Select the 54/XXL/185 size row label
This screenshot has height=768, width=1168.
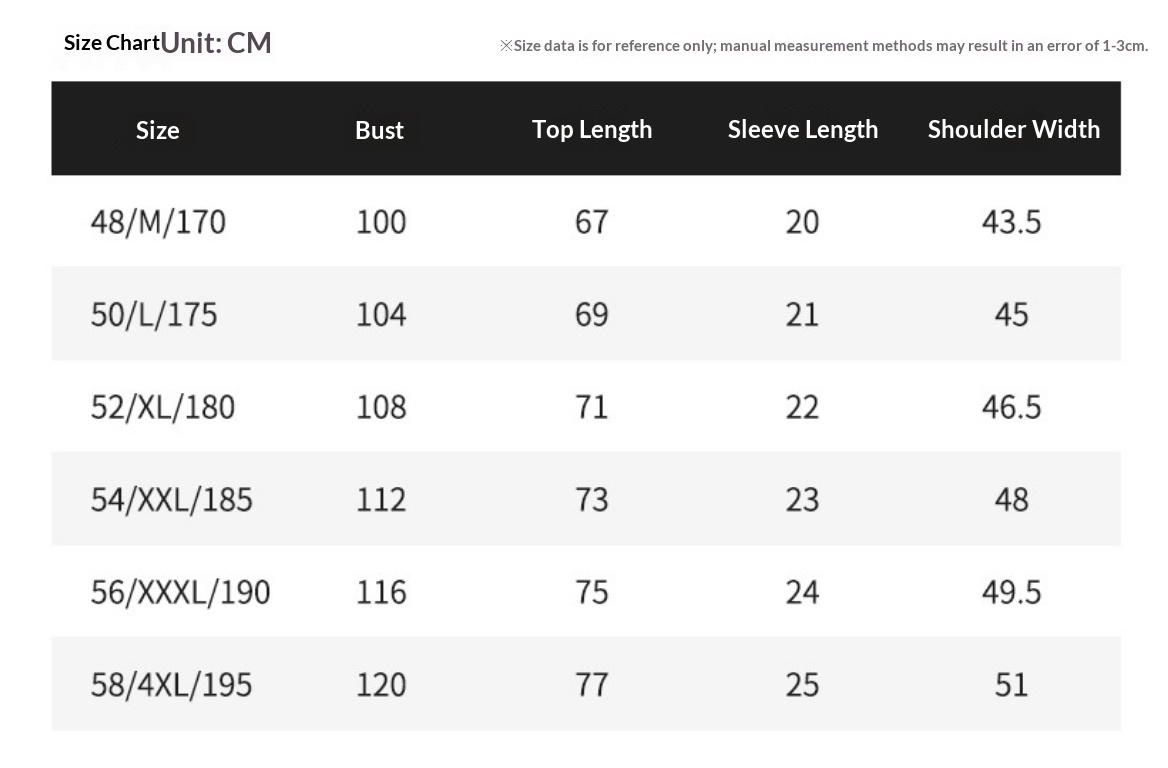click(172, 499)
